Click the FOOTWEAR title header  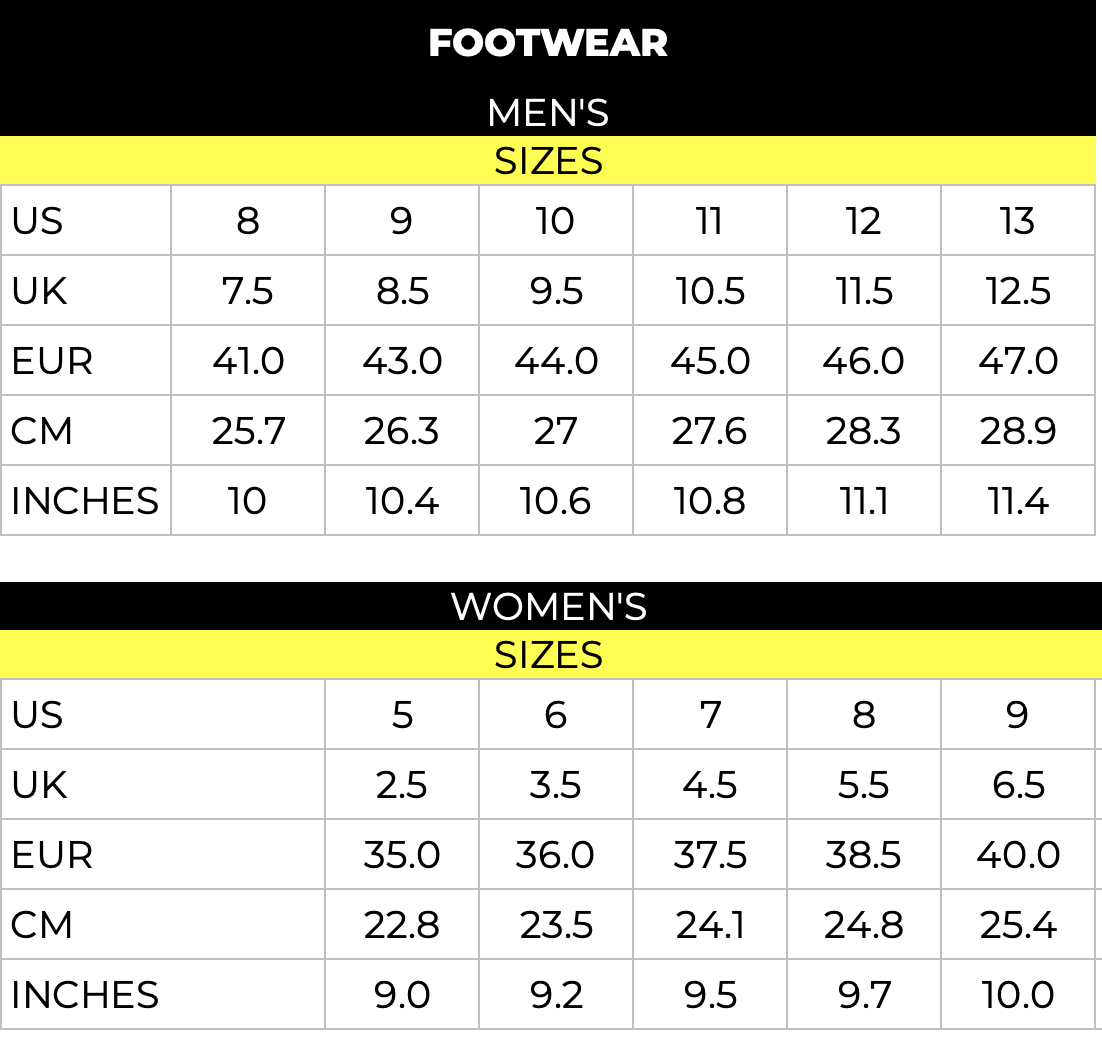pyautogui.click(x=548, y=43)
